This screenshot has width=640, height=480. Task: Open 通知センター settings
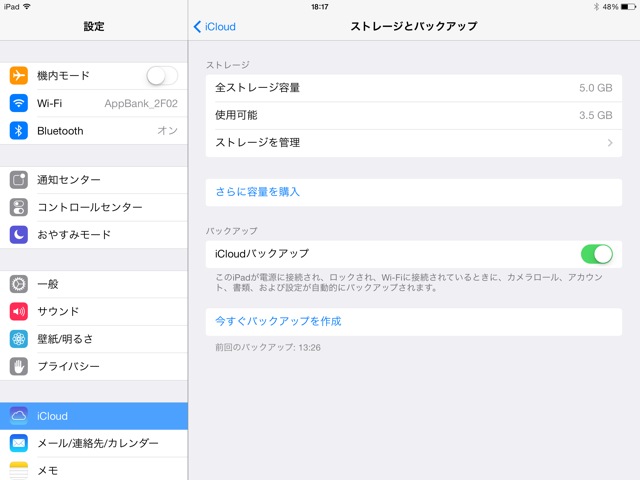[94, 180]
